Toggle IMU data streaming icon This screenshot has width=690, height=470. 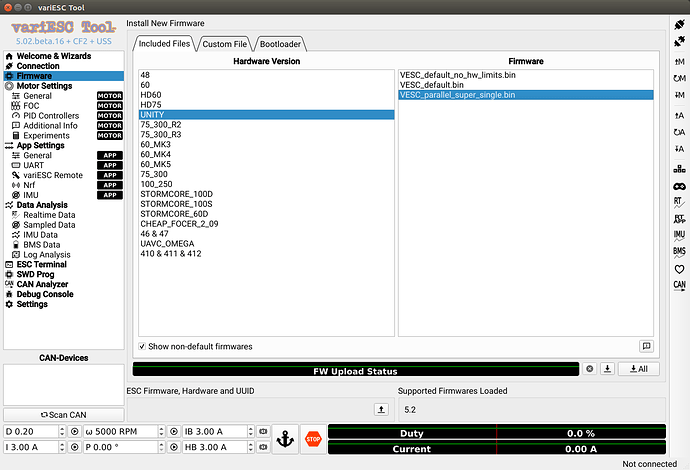point(679,235)
